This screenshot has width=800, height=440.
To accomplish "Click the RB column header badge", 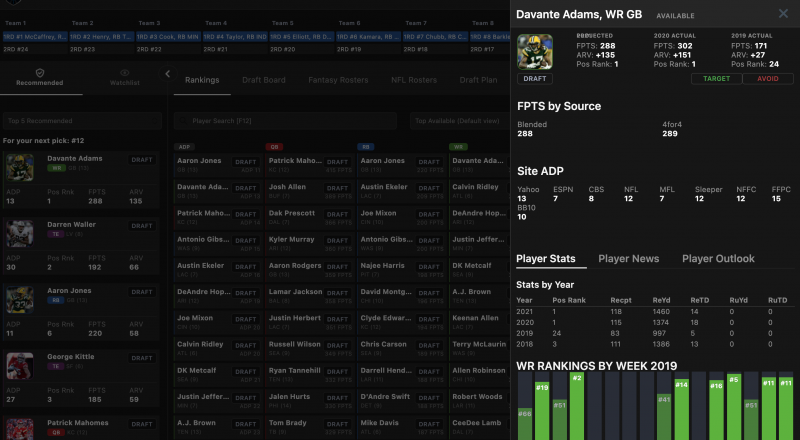I will pyautogui.click(x=366, y=147).
